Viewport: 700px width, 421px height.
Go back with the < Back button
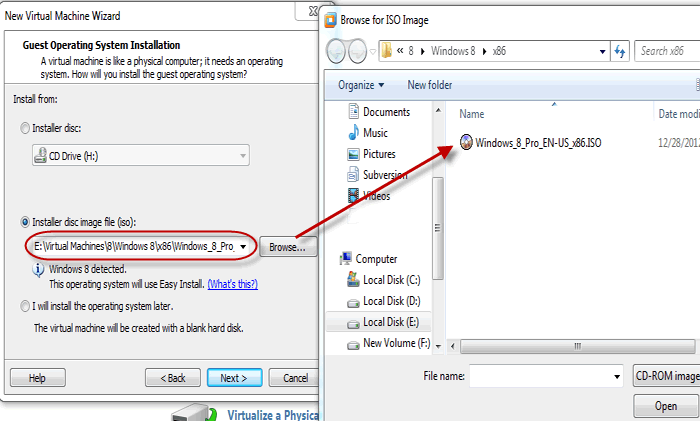(173, 378)
